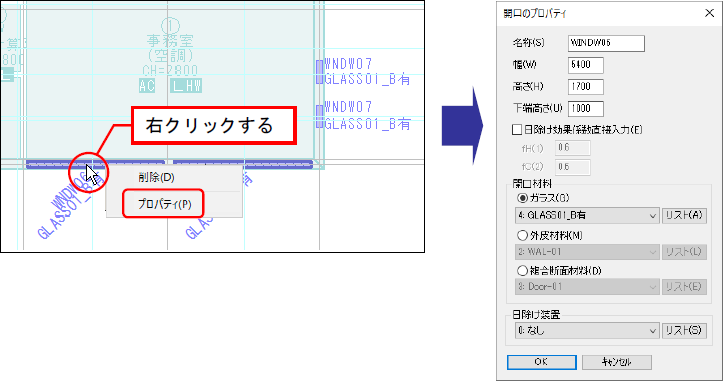
Task: Select the lower WNDW07 window marker
Action: click(320, 116)
